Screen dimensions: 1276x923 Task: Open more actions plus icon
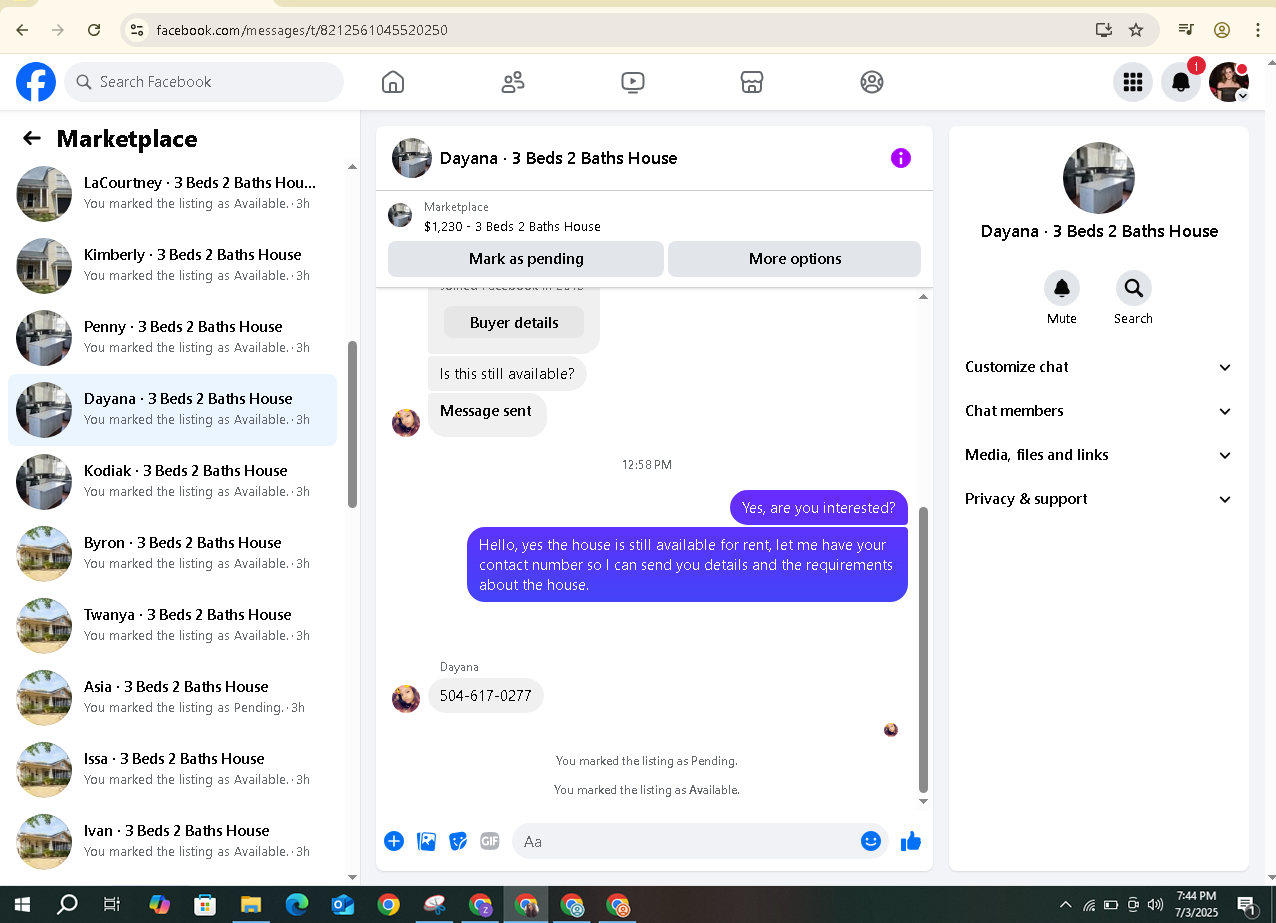(394, 841)
